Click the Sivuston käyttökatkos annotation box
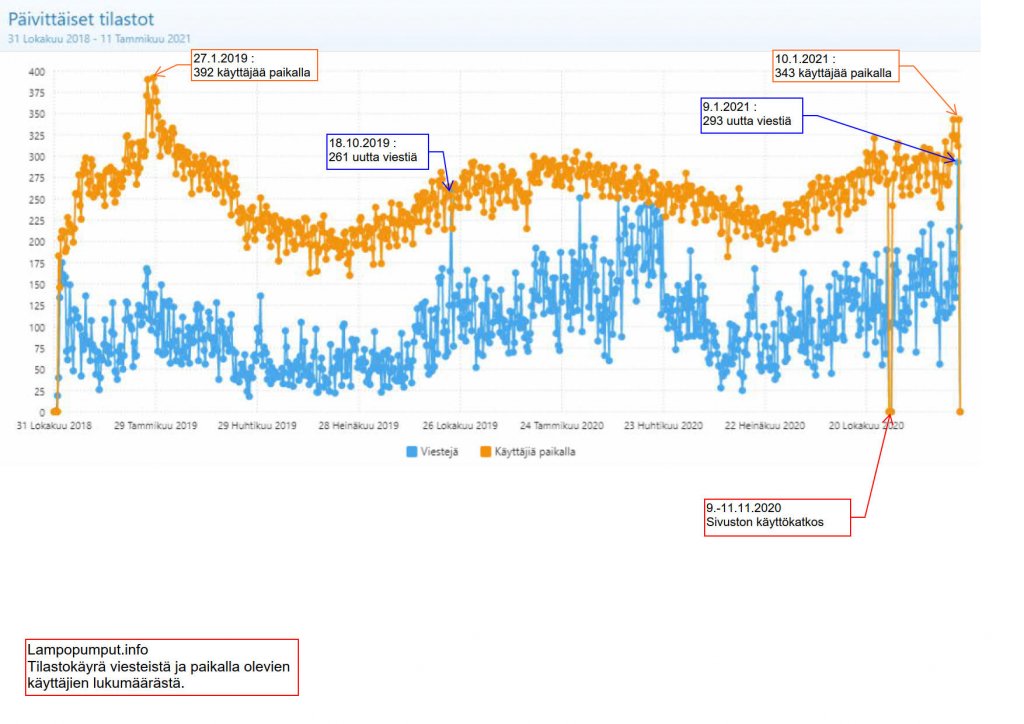The width and height of the screenshot is (1024, 724). click(x=776, y=516)
